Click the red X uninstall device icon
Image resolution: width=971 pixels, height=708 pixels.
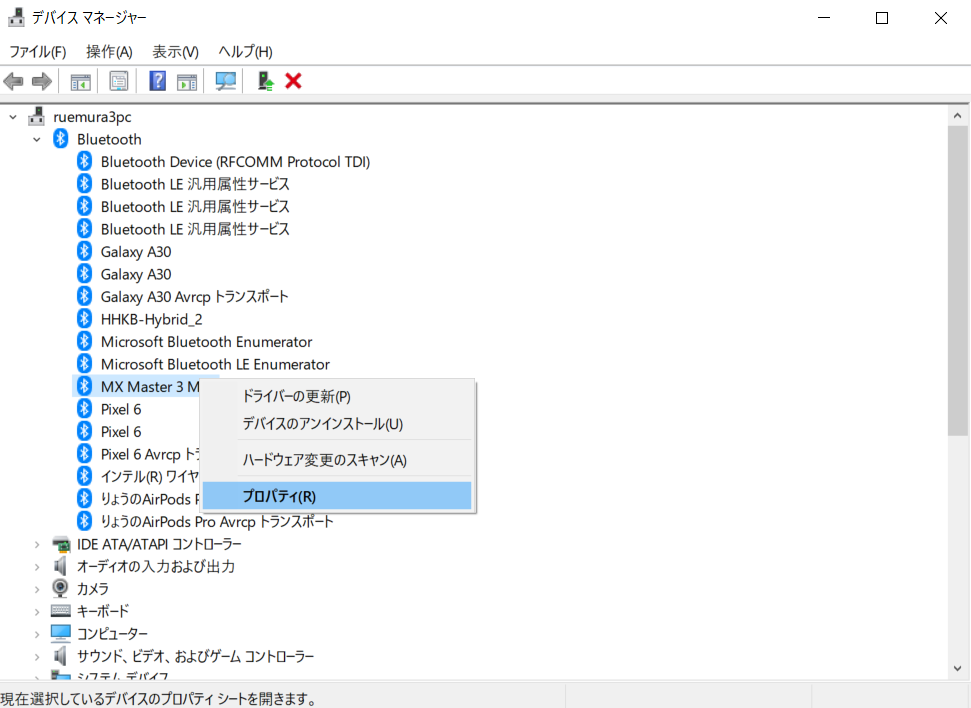(294, 81)
